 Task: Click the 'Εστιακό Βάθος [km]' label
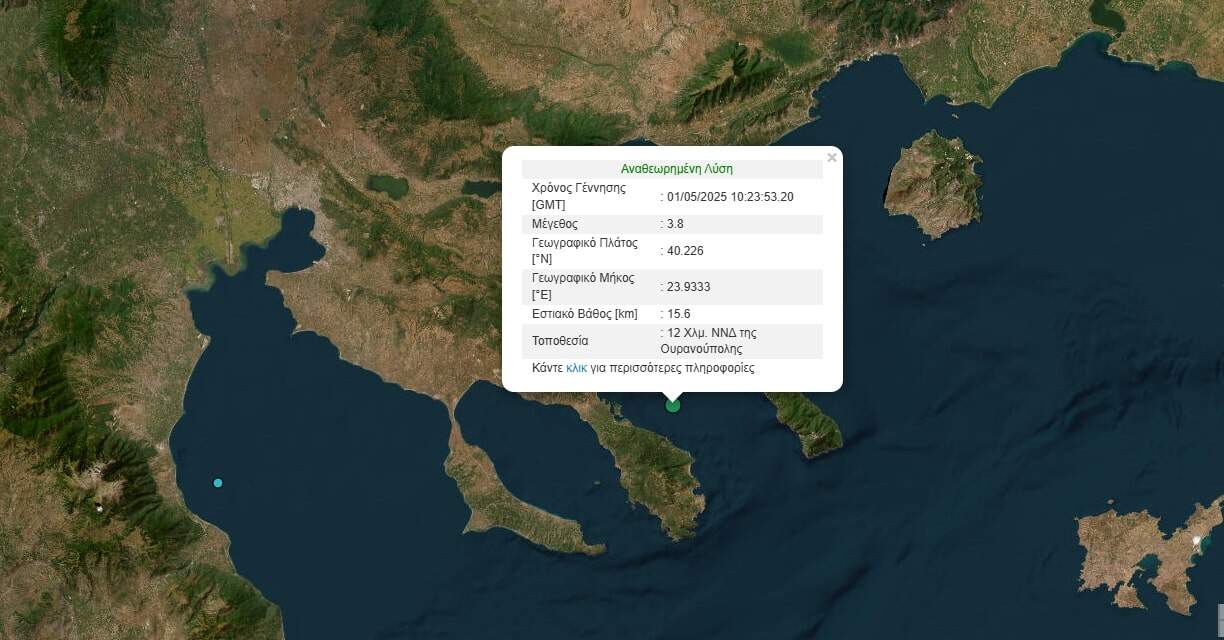(584, 314)
